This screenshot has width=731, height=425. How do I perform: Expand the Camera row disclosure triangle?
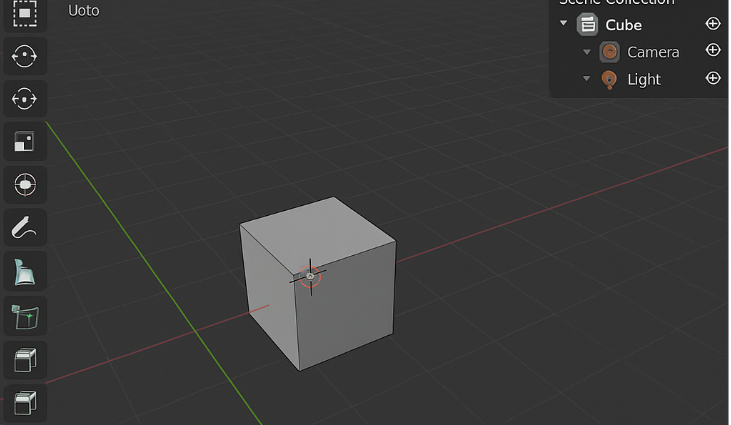click(587, 52)
